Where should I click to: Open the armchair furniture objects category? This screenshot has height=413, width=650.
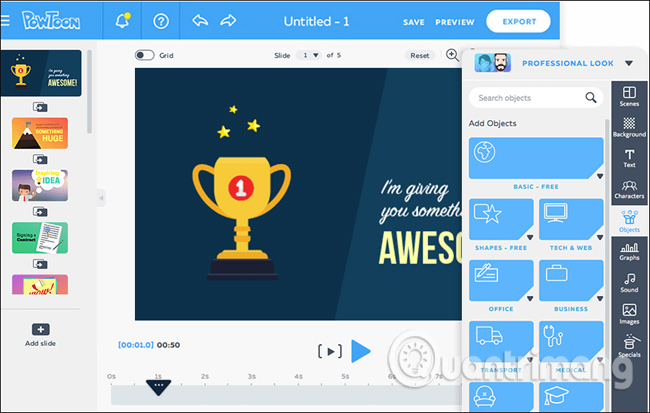(501, 396)
